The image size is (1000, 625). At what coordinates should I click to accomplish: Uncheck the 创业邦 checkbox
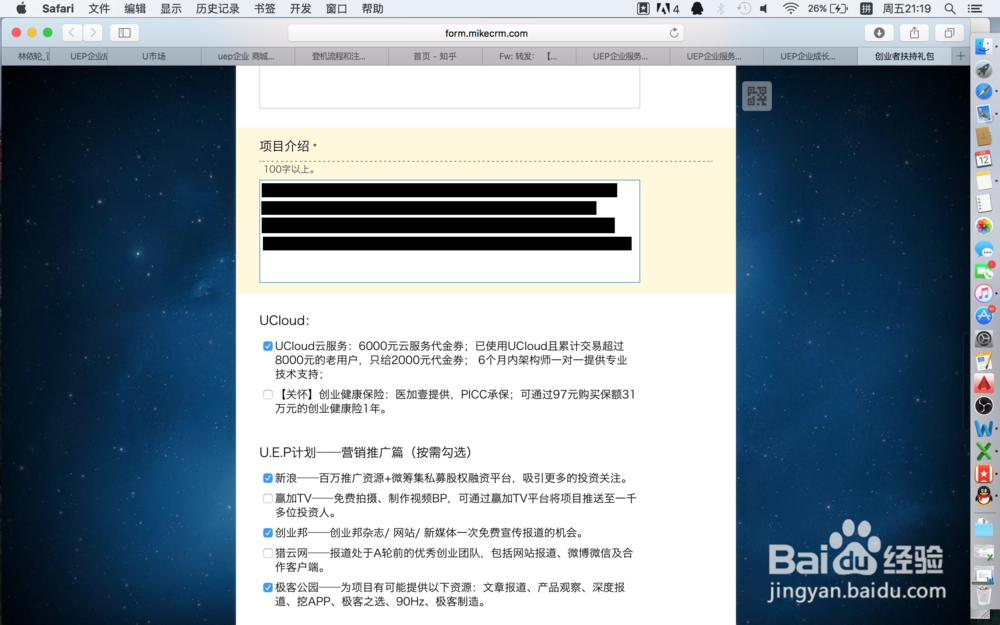click(268, 533)
